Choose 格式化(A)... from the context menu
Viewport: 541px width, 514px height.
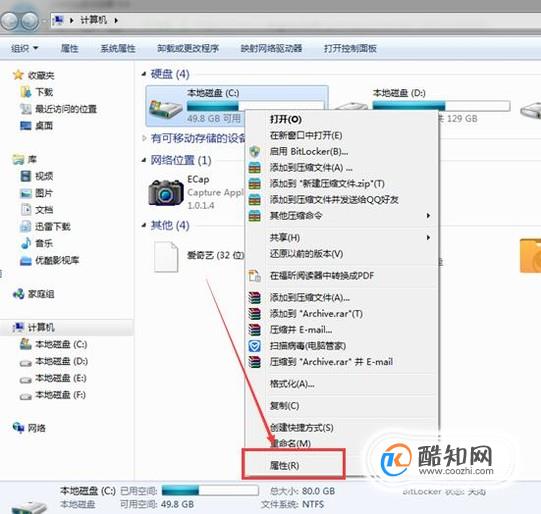point(292,384)
